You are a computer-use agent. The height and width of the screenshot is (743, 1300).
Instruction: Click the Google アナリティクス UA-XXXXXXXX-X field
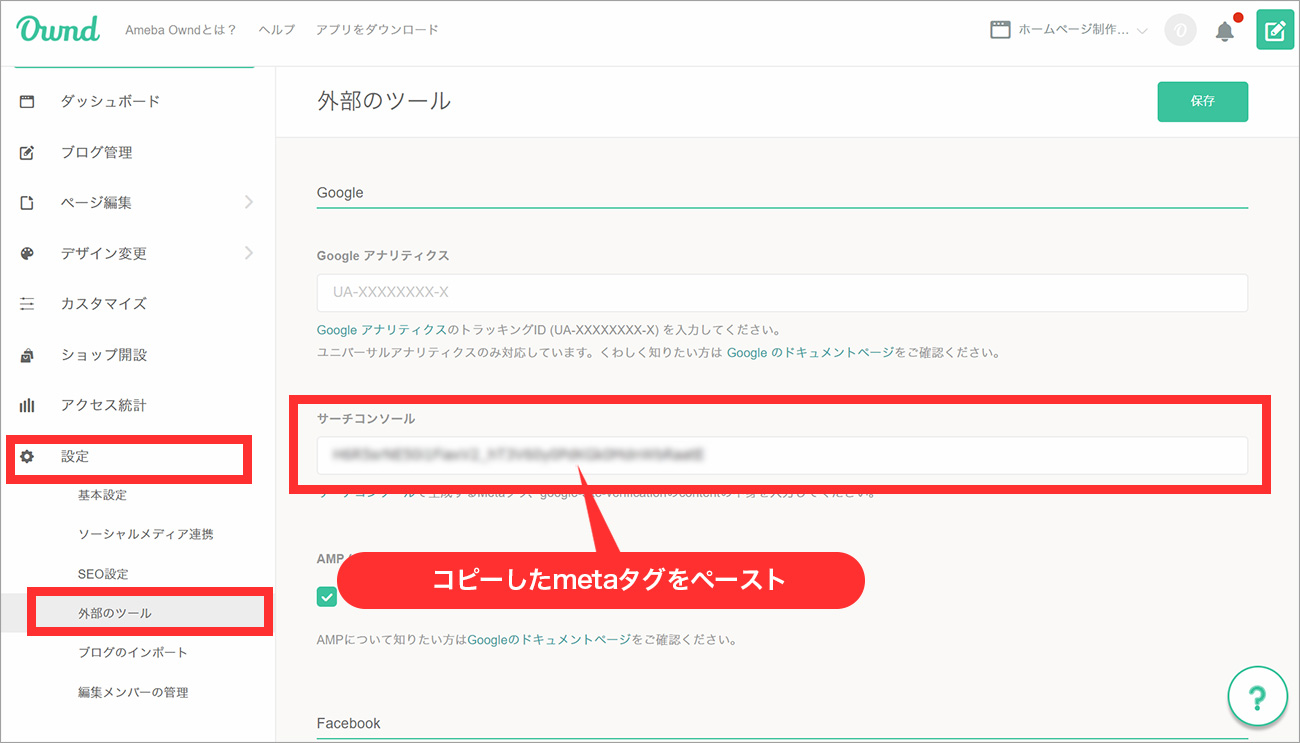[782, 293]
